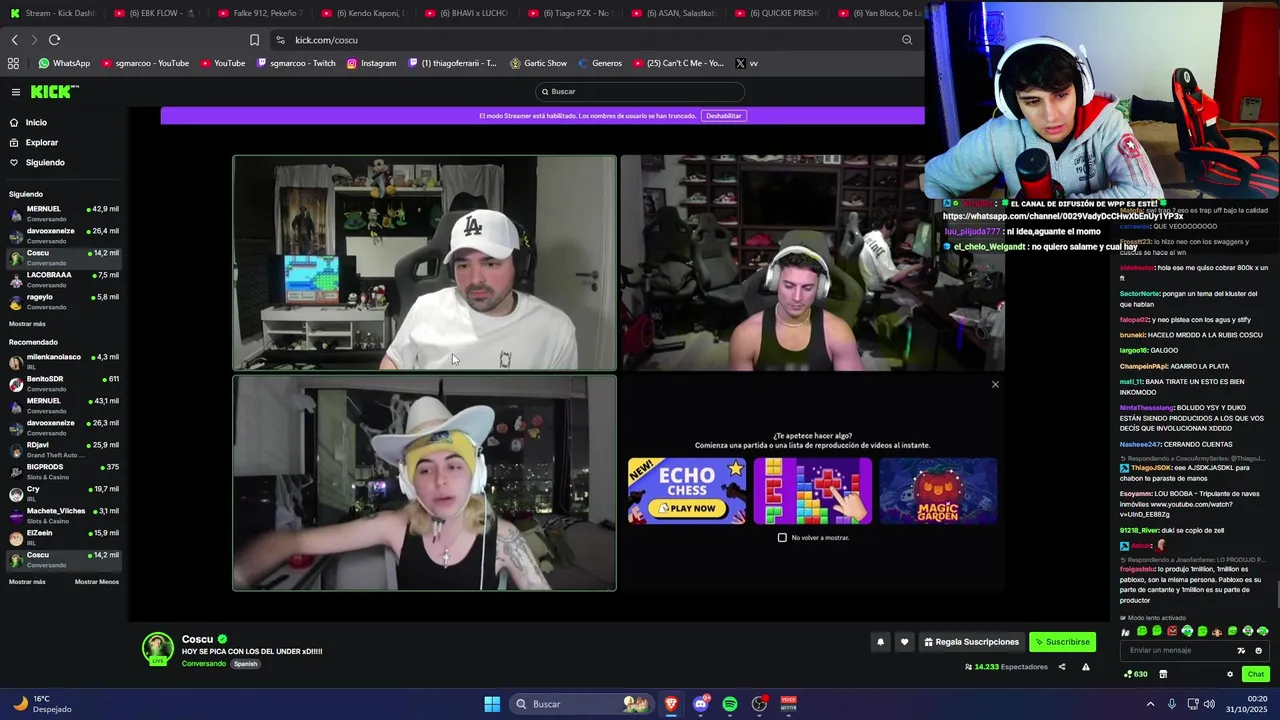This screenshot has height=720, width=1280.
Task: Click Regala Suscripciones button
Action: [971, 642]
